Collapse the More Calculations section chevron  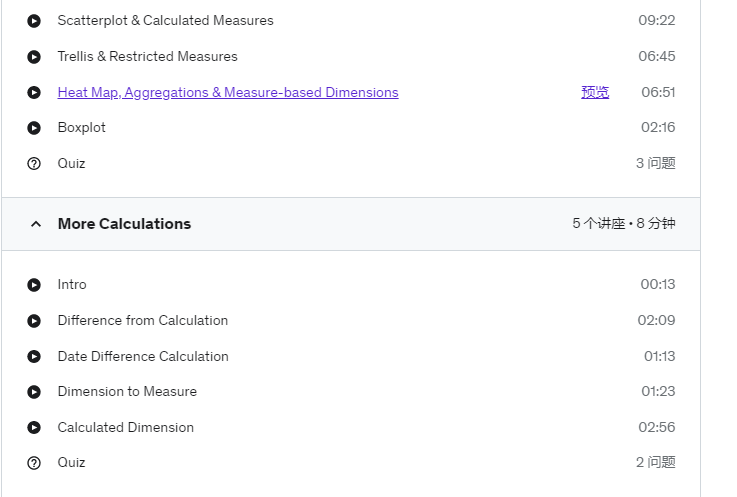pos(36,224)
